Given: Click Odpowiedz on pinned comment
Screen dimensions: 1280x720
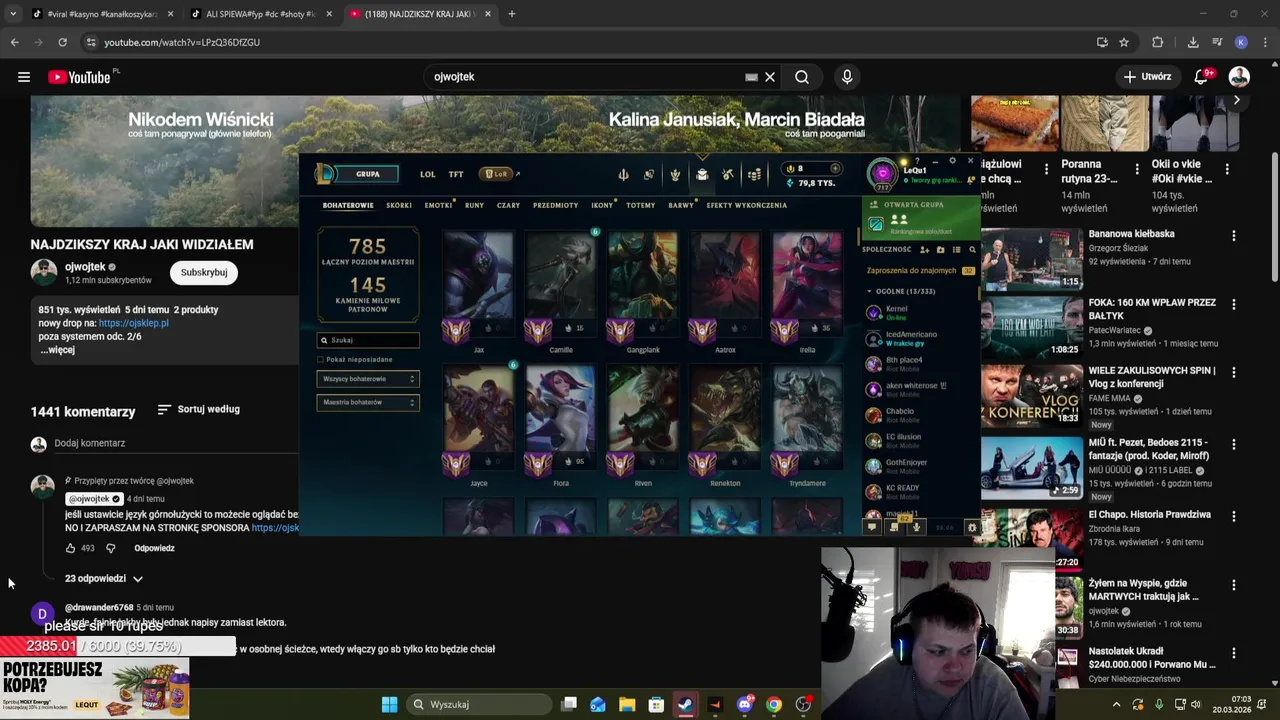Looking at the screenshot, I should tap(154, 548).
